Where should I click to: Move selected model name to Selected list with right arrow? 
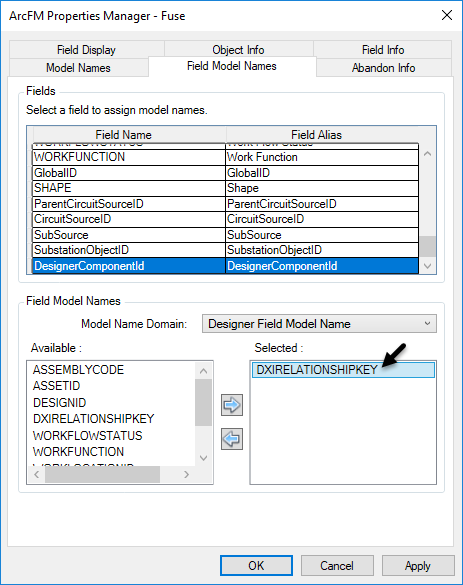pos(232,405)
